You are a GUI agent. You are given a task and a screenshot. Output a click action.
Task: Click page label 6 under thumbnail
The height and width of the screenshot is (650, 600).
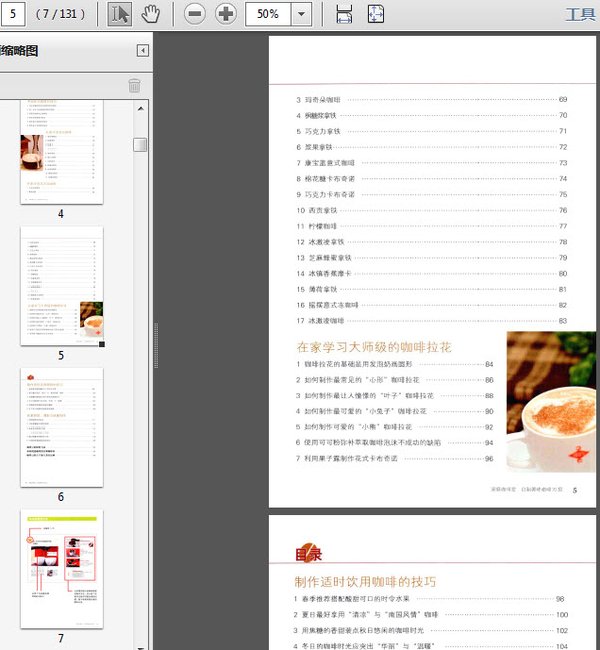click(x=61, y=497)
